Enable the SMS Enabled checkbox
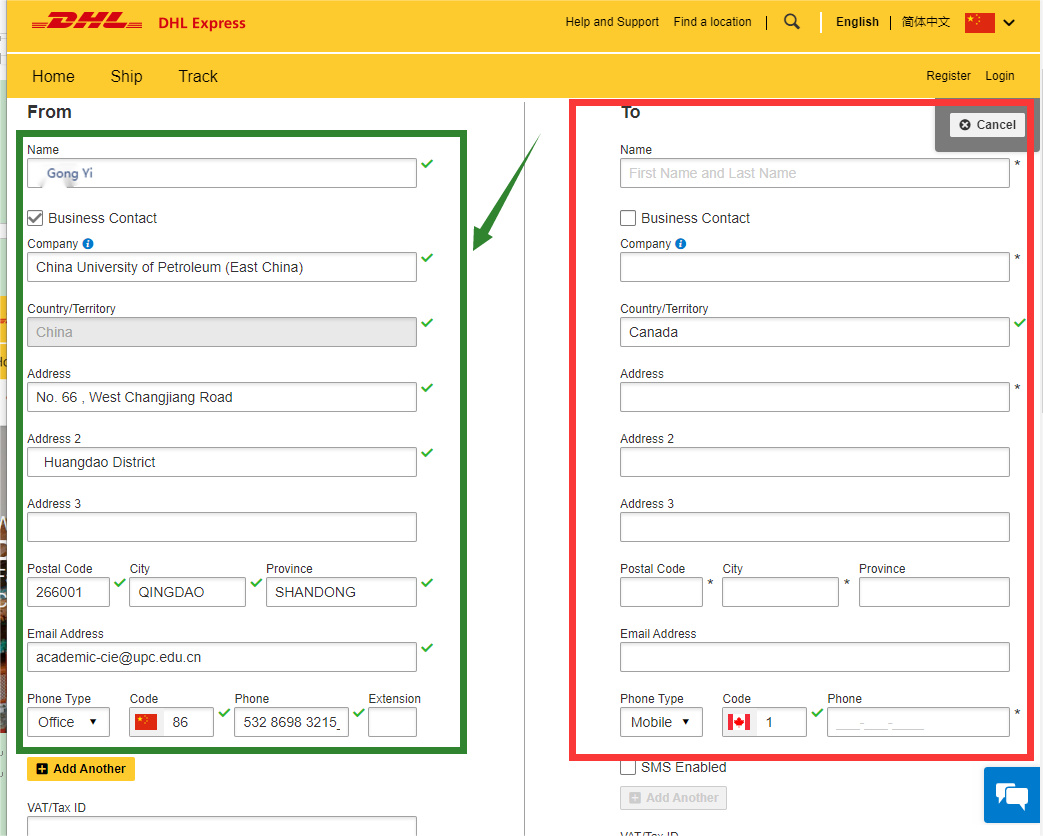1043x836 pixels. tap(628, 767)
